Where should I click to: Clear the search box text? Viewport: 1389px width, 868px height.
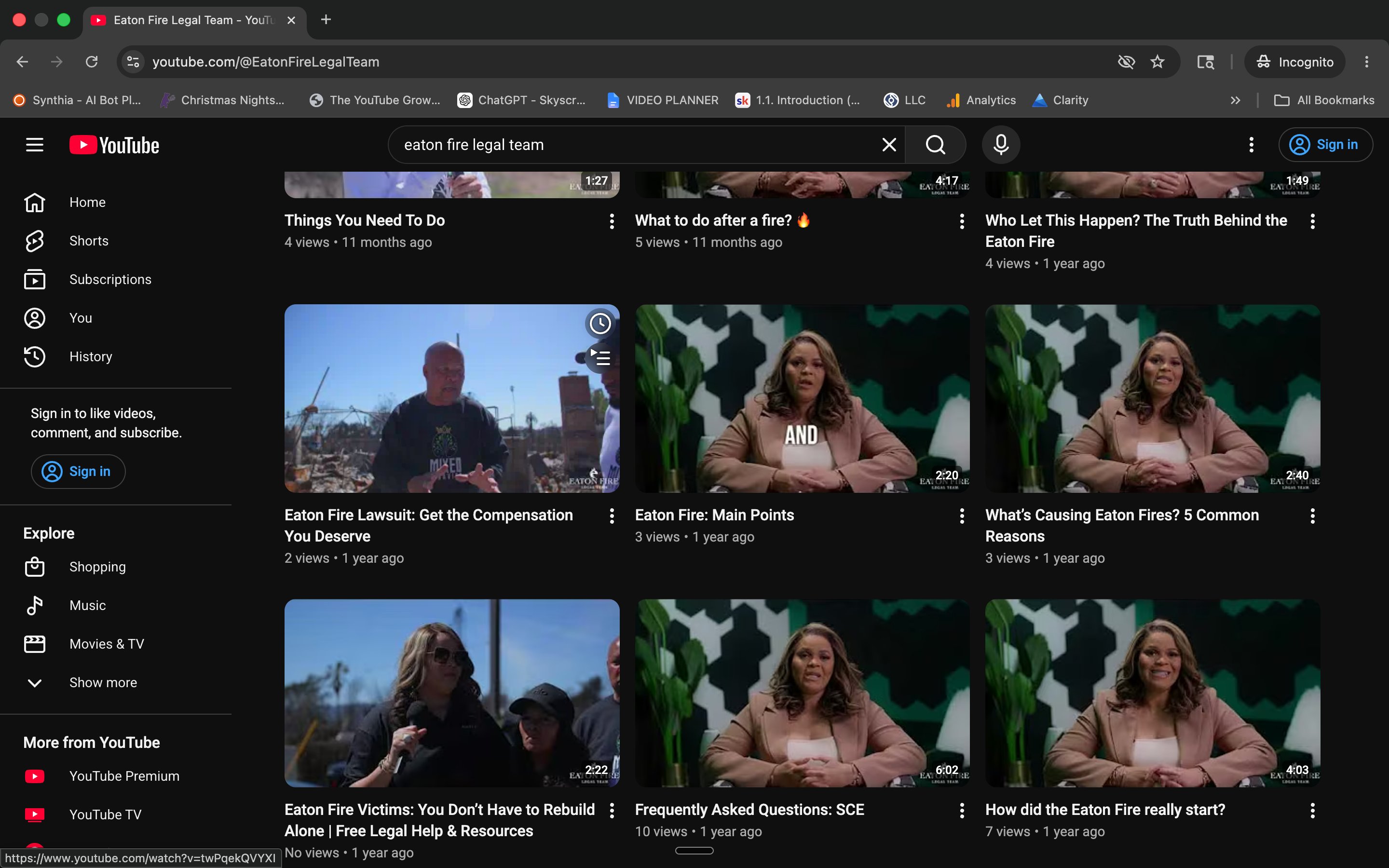pyautogui.click(x=888, y=145)
